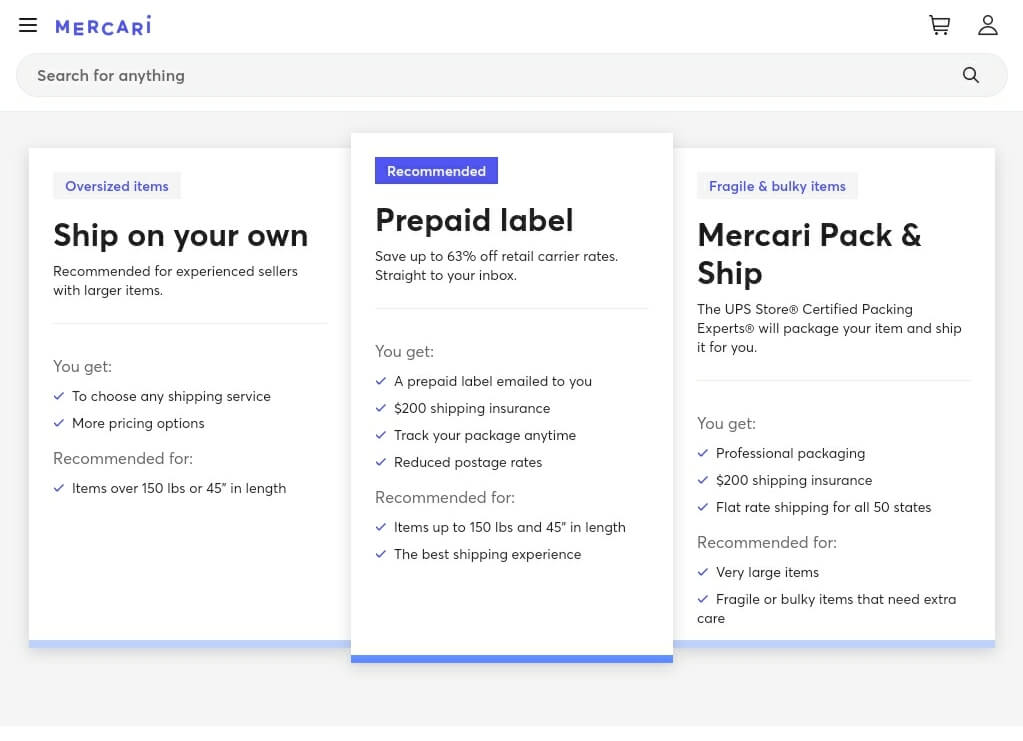Click 'Save up to 63% off retail' text
Image resolution: width=1023 pixels, height=741 pixels.
click(x=496, y=265)
